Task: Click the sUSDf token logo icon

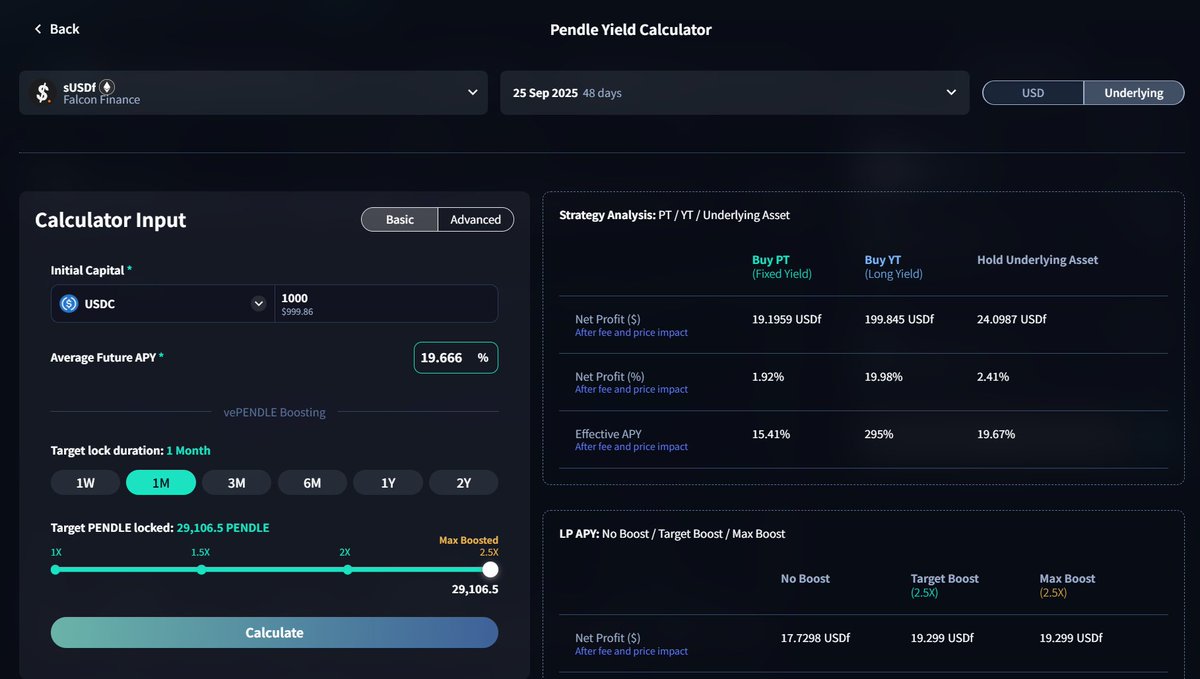Action: tap(42, 93)
